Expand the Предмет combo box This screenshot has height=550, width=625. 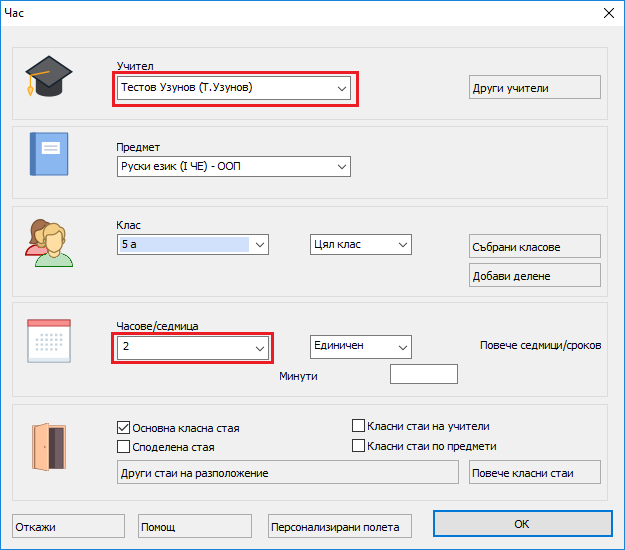341,166
